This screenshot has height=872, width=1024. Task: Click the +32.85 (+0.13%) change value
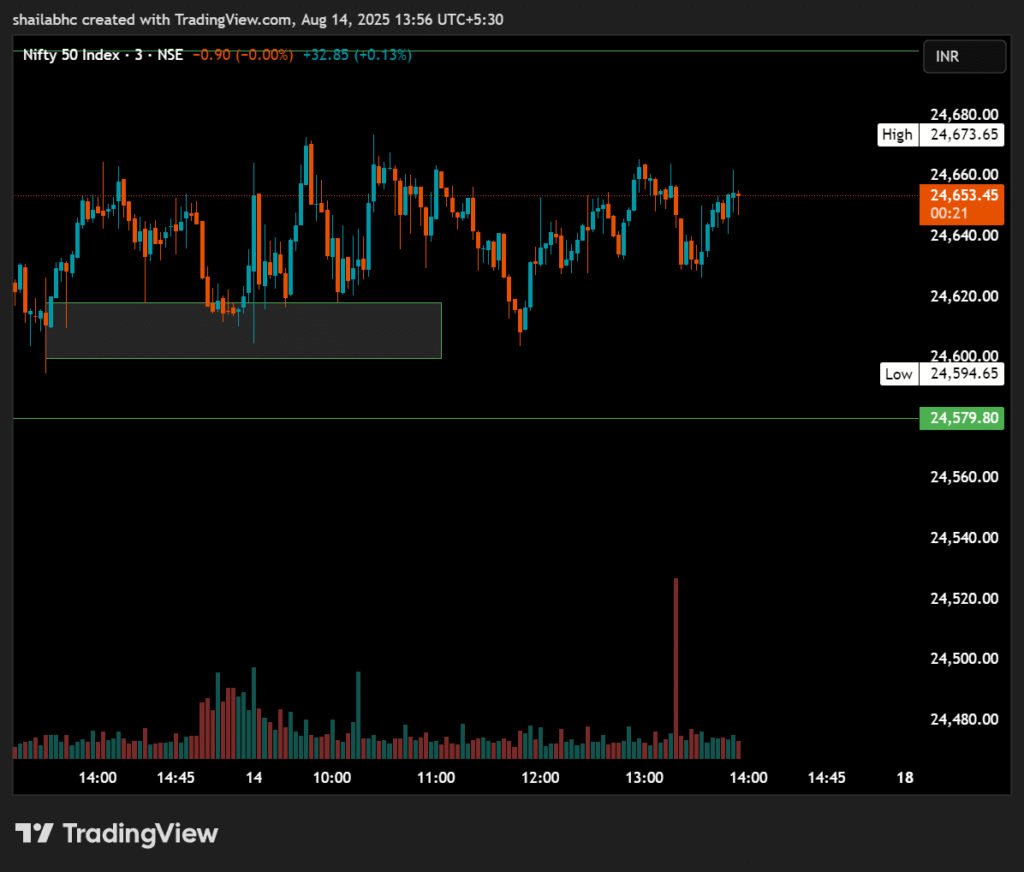pos(357,55)
